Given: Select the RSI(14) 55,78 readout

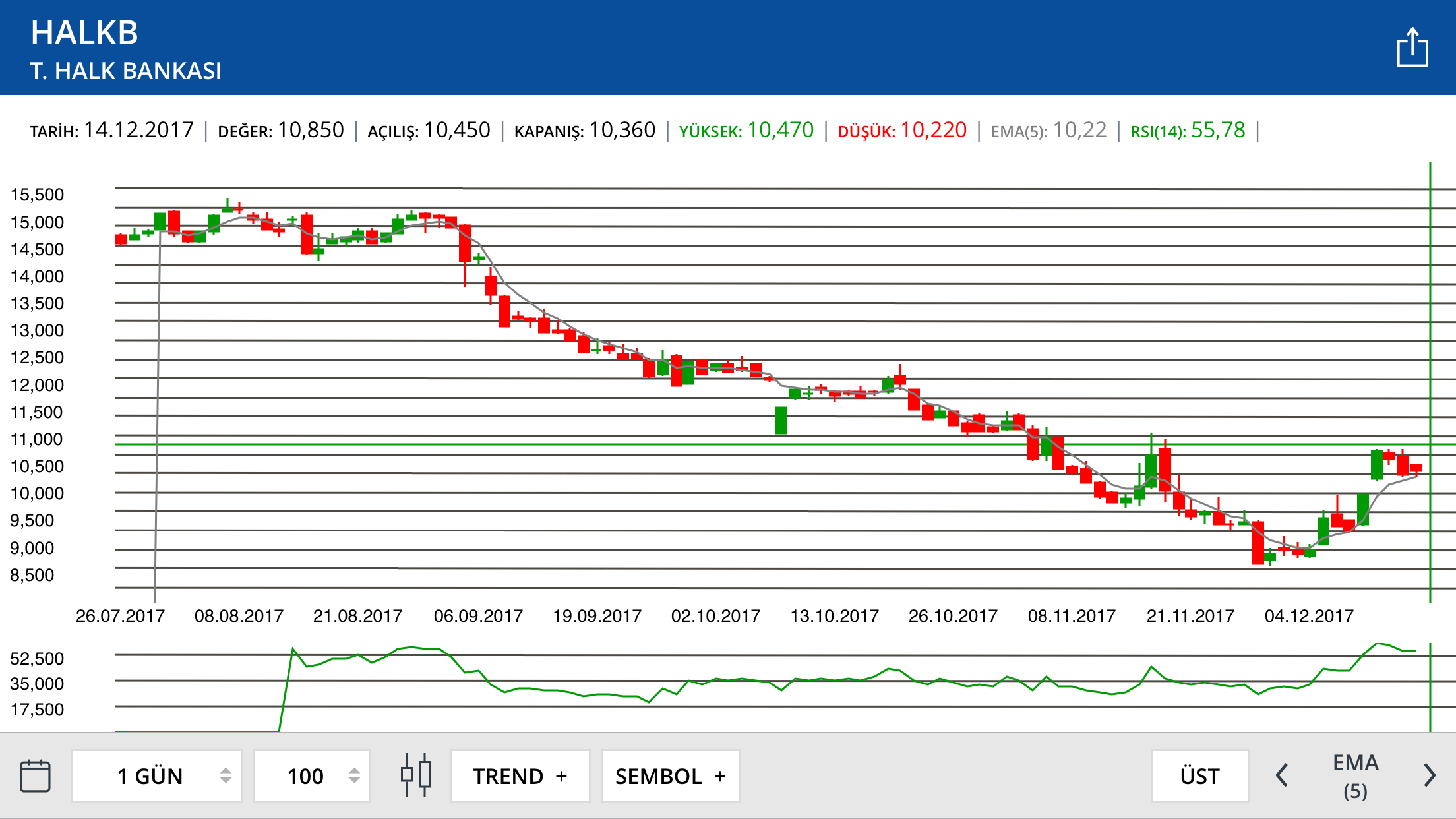Looking at the screenshot, I should [x=1188, y=130].
